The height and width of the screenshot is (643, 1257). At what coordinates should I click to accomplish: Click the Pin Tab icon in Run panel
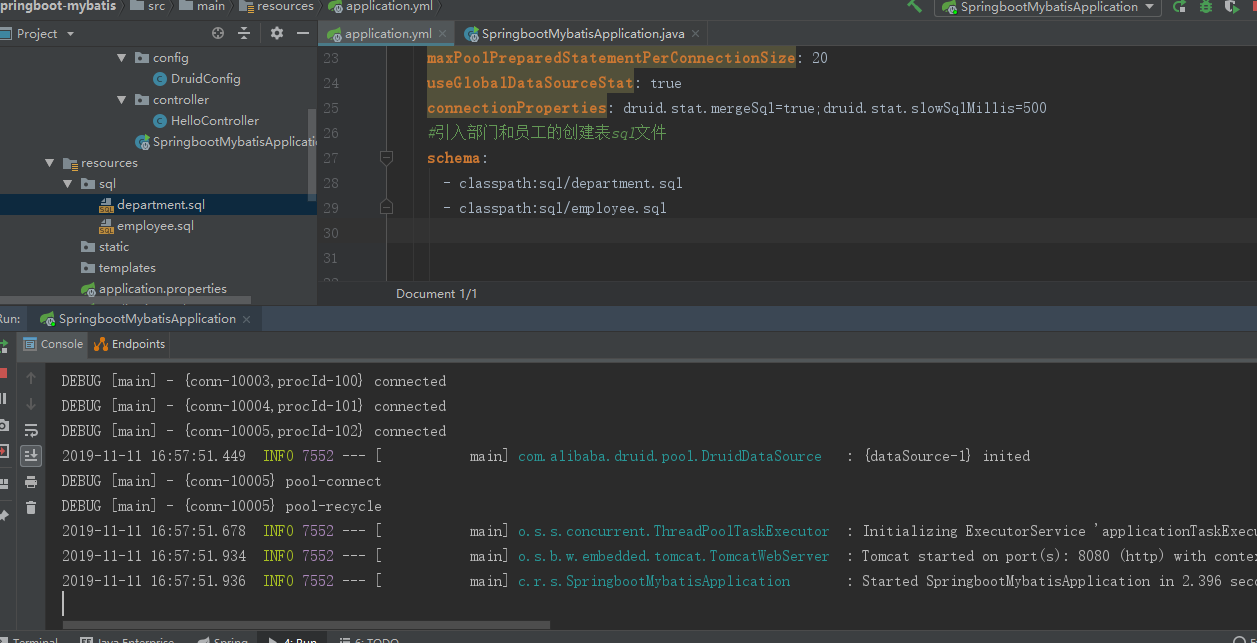tap(3, 516)
